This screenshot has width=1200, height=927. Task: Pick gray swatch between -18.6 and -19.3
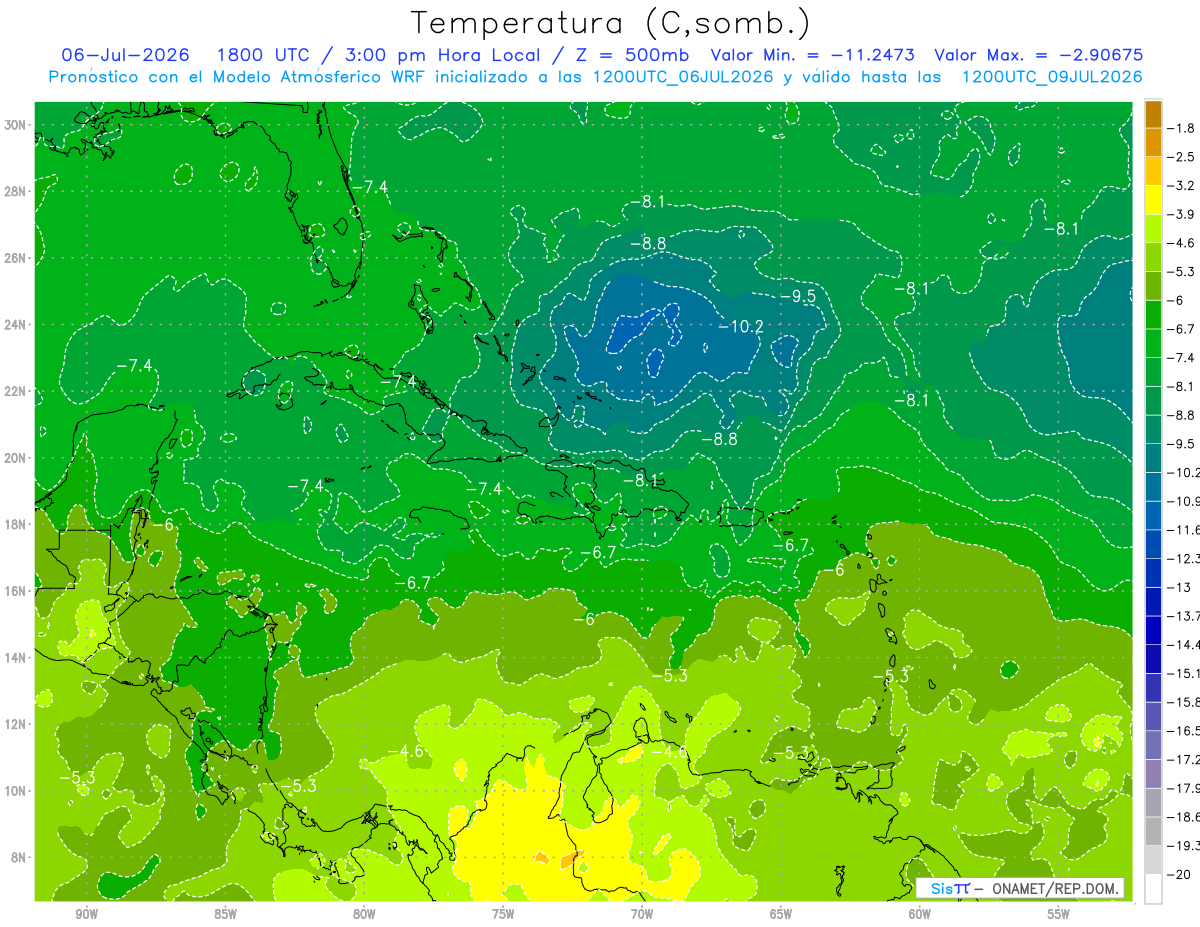(x=1153, y=831)
